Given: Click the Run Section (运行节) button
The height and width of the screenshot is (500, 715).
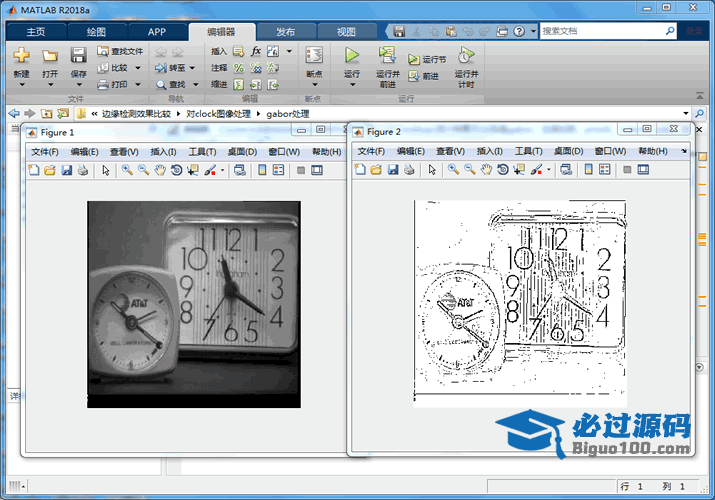Looking at the screenshot, I should [x=427, y=60].
